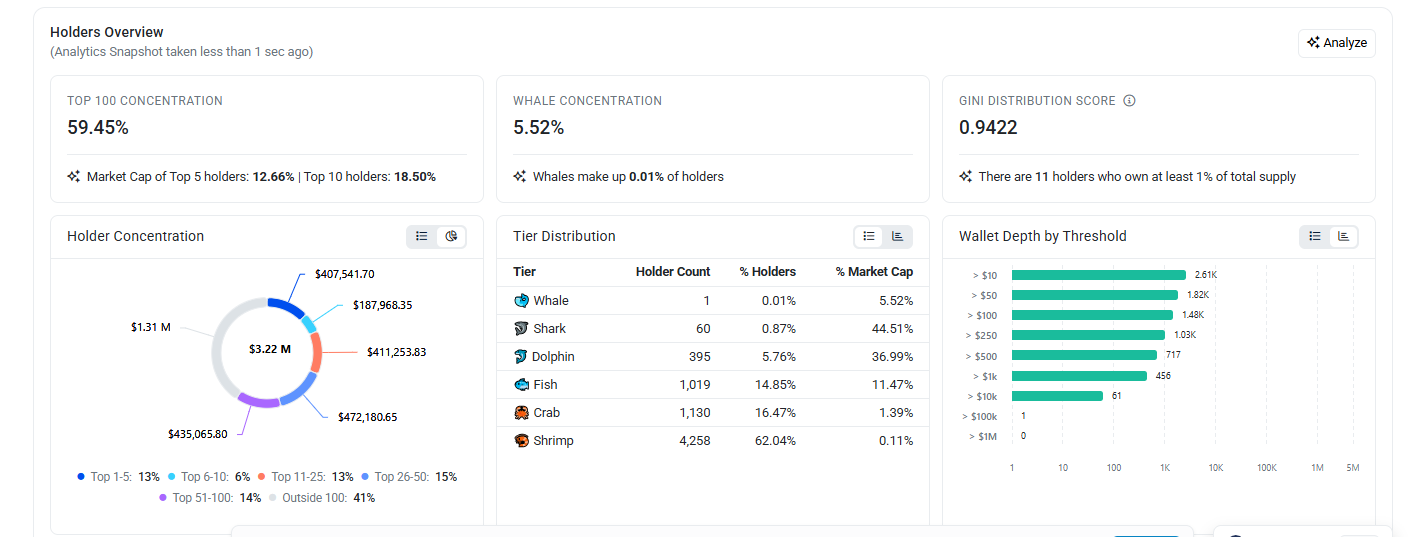This screenshot has width=1421, height=537.
Task: Click the Analyze button
Action: (1337, 43)
